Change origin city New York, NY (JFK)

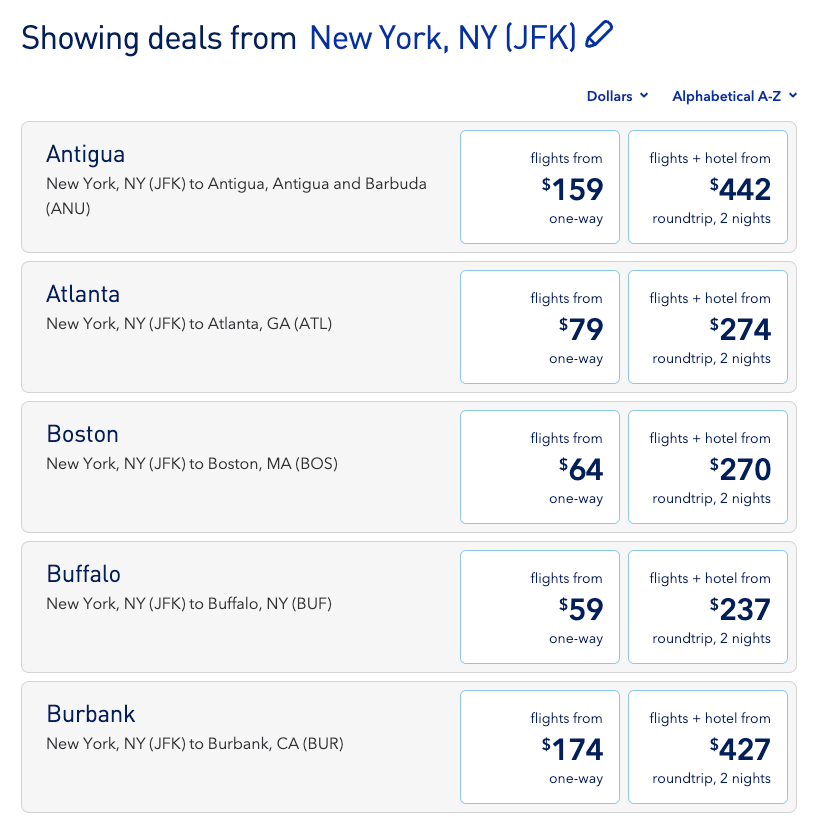(442, 38)
